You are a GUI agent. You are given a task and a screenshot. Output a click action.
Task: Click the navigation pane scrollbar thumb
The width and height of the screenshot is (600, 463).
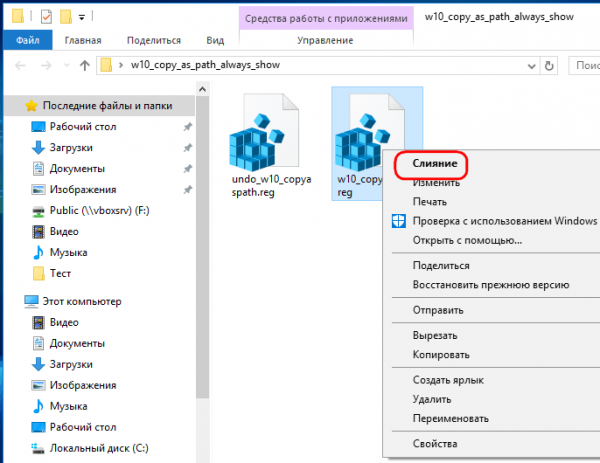click(202, 247)
